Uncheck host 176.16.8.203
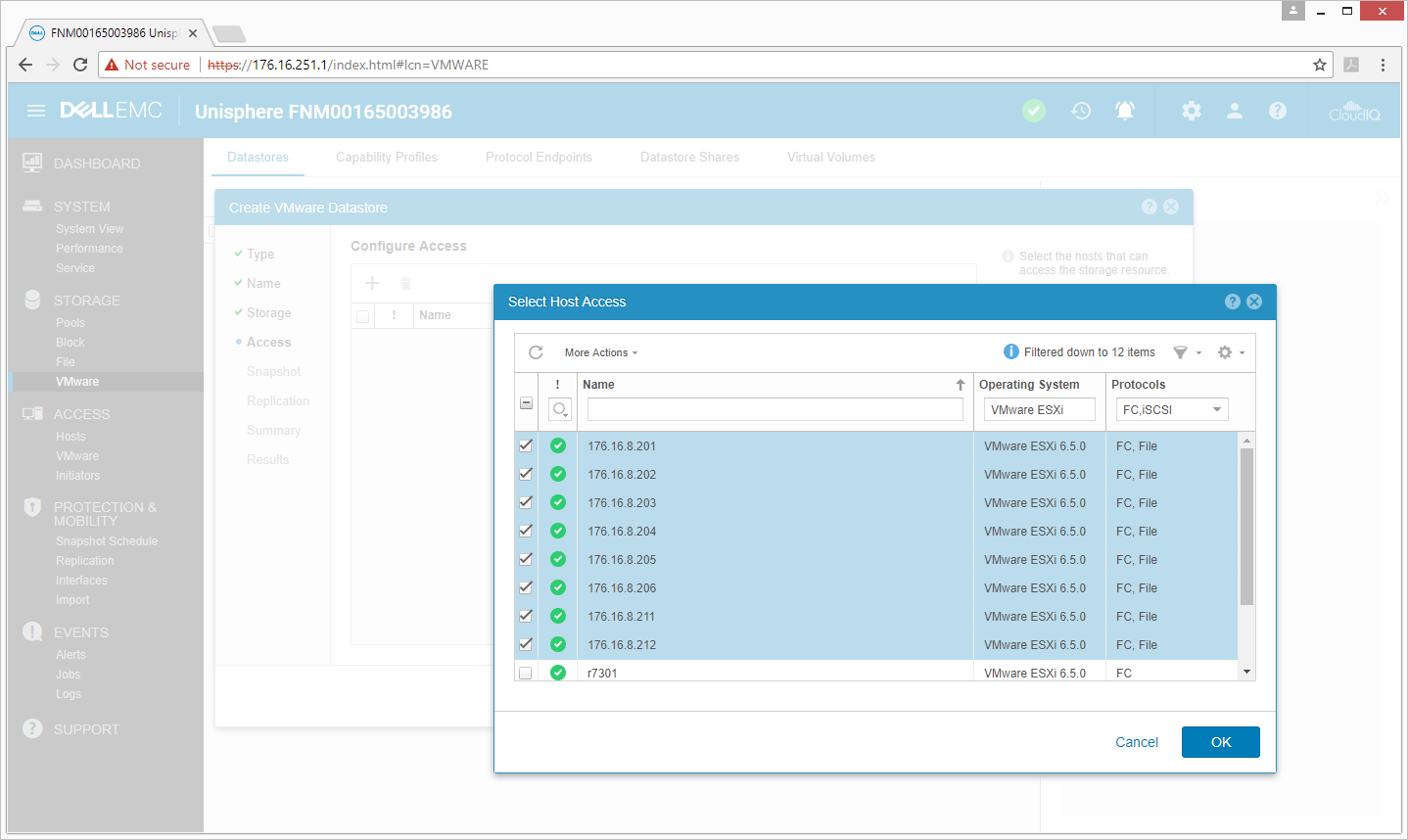Image resolution: width=1408 pixels, height=840 pixels. click(526, 502)
